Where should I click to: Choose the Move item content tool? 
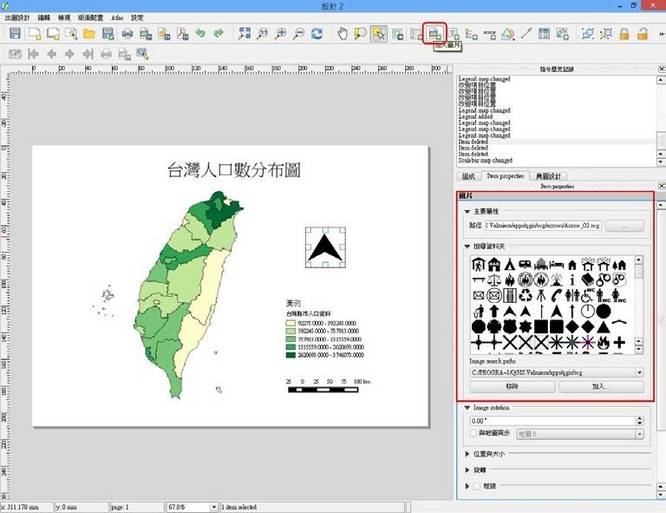pos(398,34)
